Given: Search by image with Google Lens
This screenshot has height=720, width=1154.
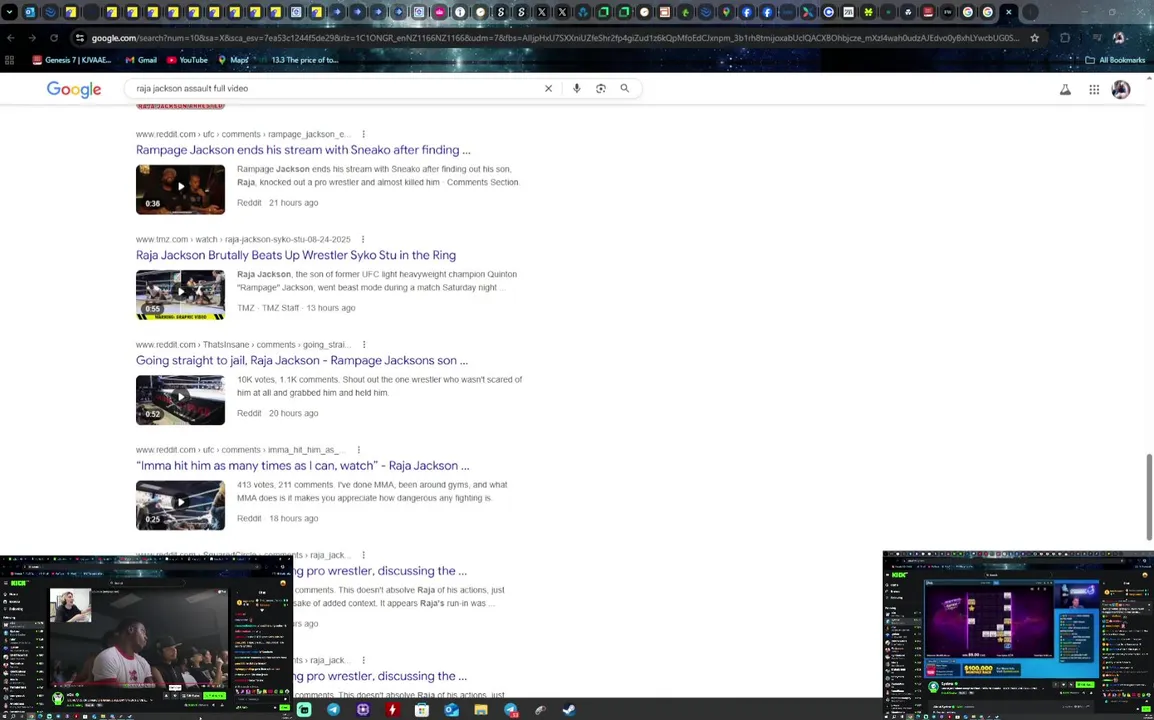Looking at the screenshot, I should pos(601,88).
